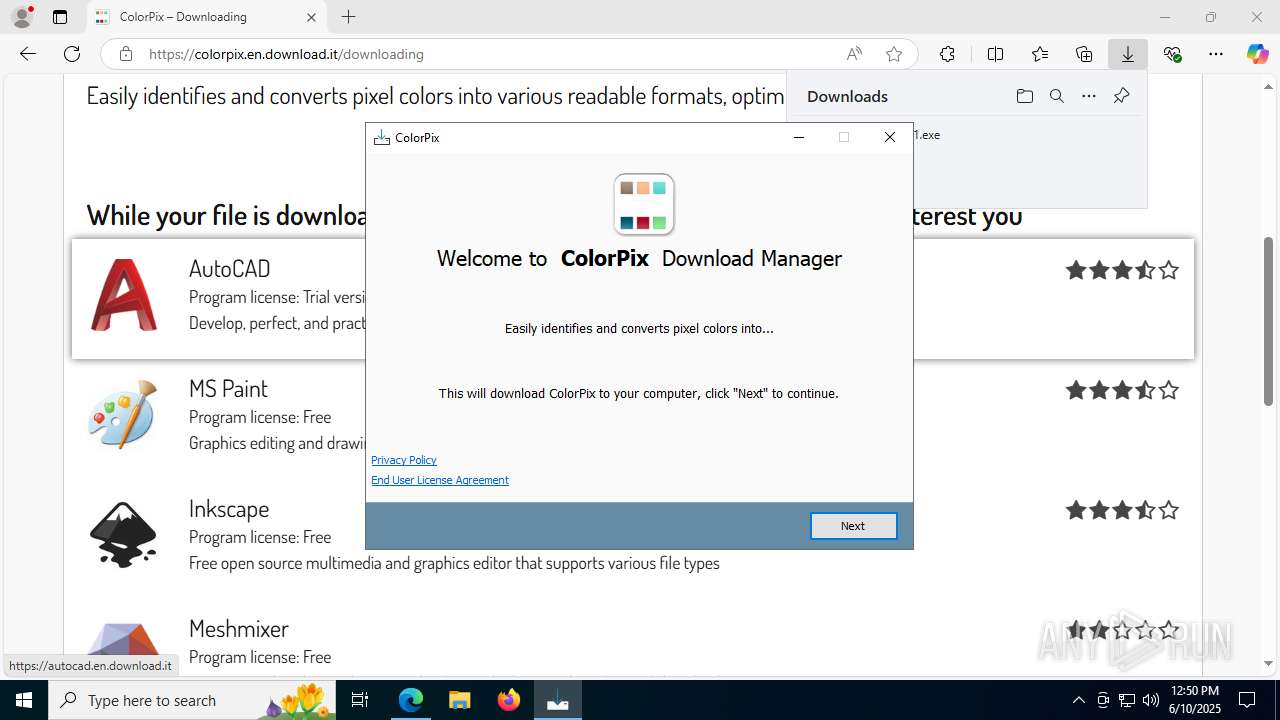Show hidden system tray icons
1280x720 pixels.
point(1078,700)
